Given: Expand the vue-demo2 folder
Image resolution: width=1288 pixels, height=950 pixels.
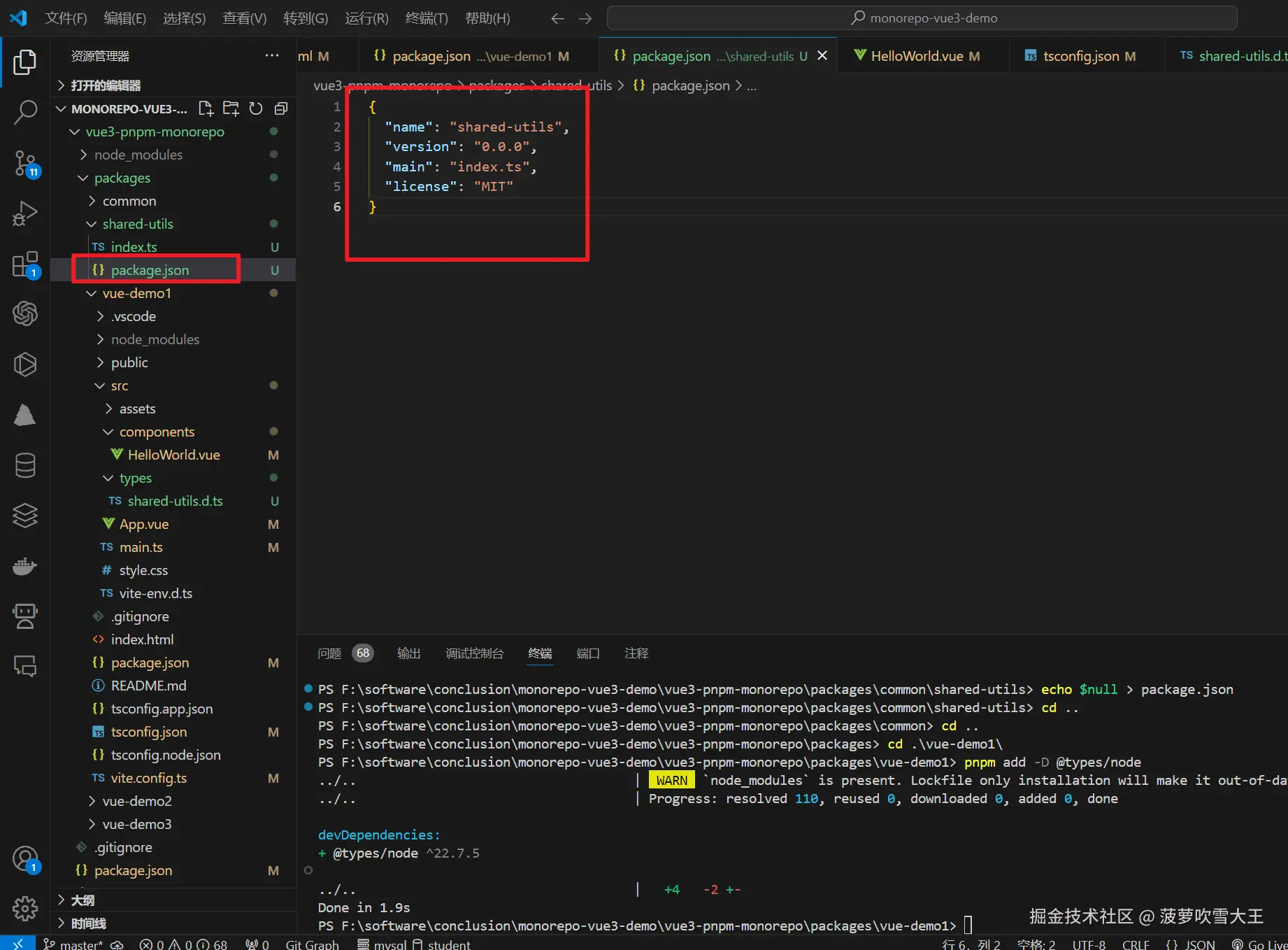Looking at the screenshot, I should [137, 801].
